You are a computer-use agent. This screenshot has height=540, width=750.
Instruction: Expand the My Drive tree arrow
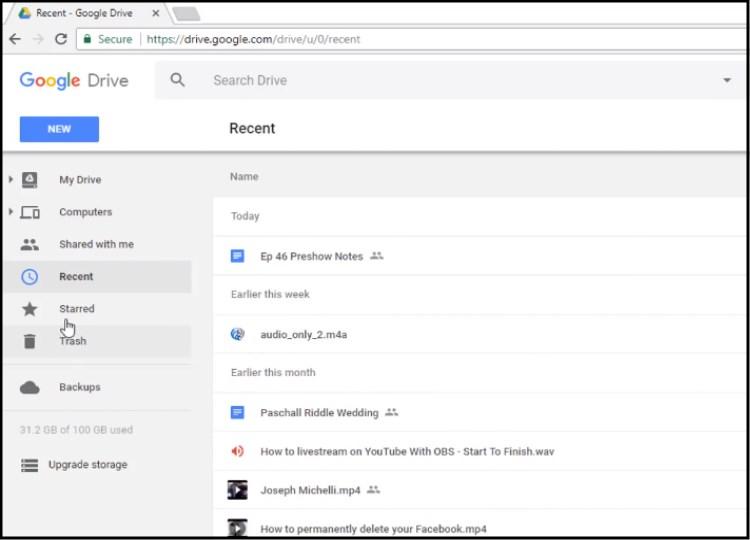11,179
